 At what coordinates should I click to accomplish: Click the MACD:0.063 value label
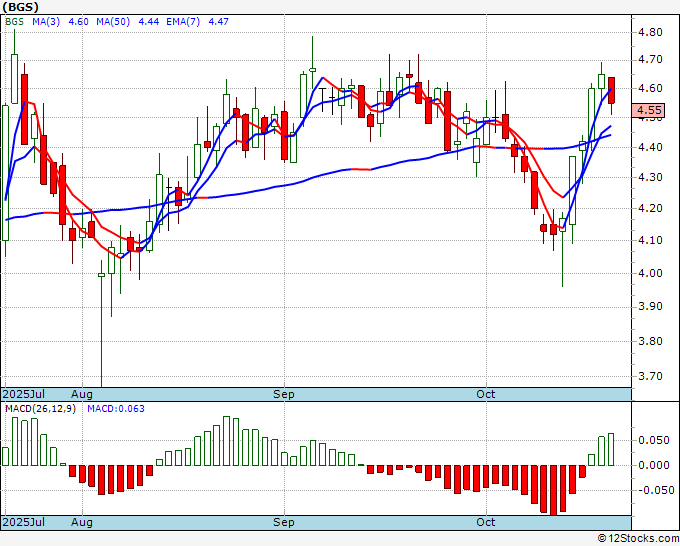point(116,409)
